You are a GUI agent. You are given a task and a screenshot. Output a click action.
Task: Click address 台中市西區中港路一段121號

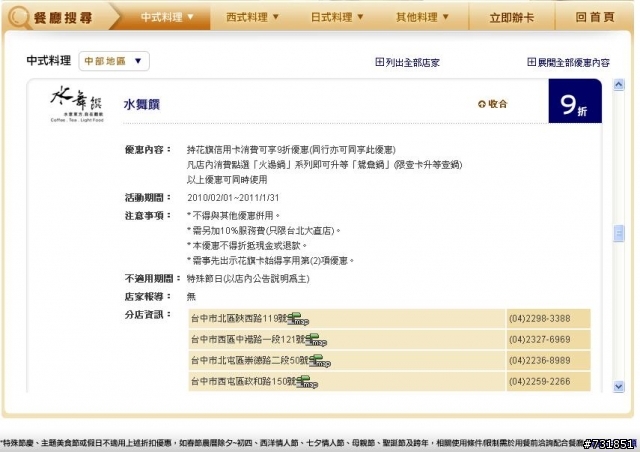[x=249, y=339]
